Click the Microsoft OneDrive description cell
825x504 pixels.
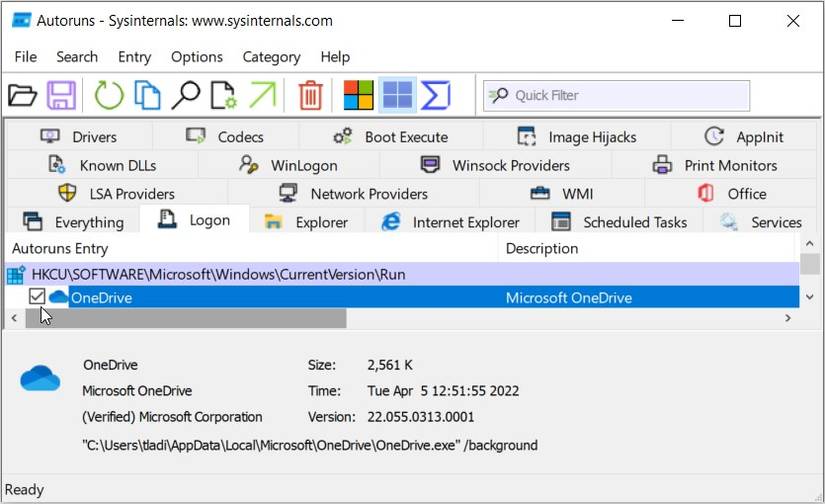click(569, 298)
